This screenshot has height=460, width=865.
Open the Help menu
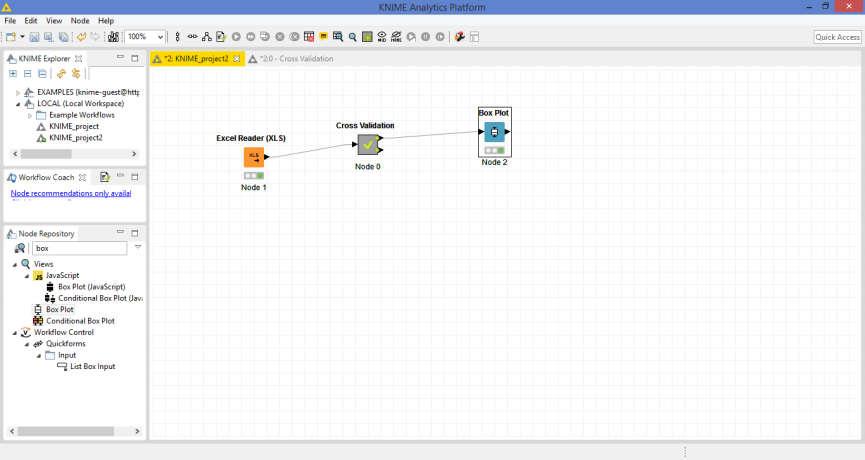[x=106, y=20]
